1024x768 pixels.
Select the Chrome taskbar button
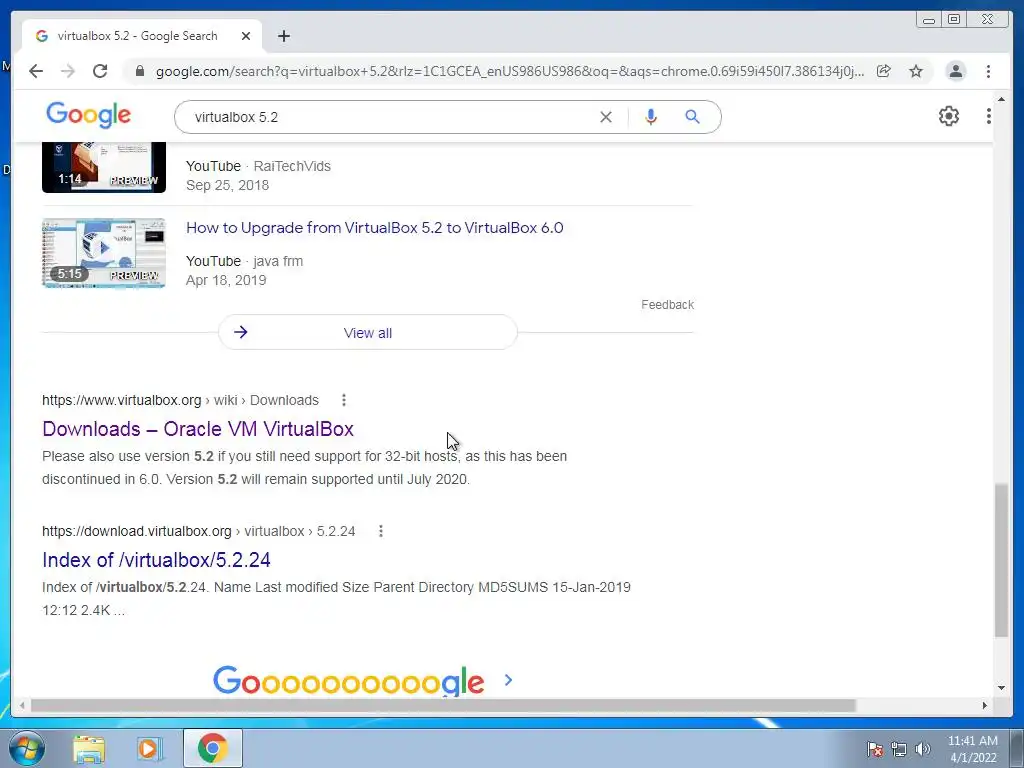pos(213,748)
